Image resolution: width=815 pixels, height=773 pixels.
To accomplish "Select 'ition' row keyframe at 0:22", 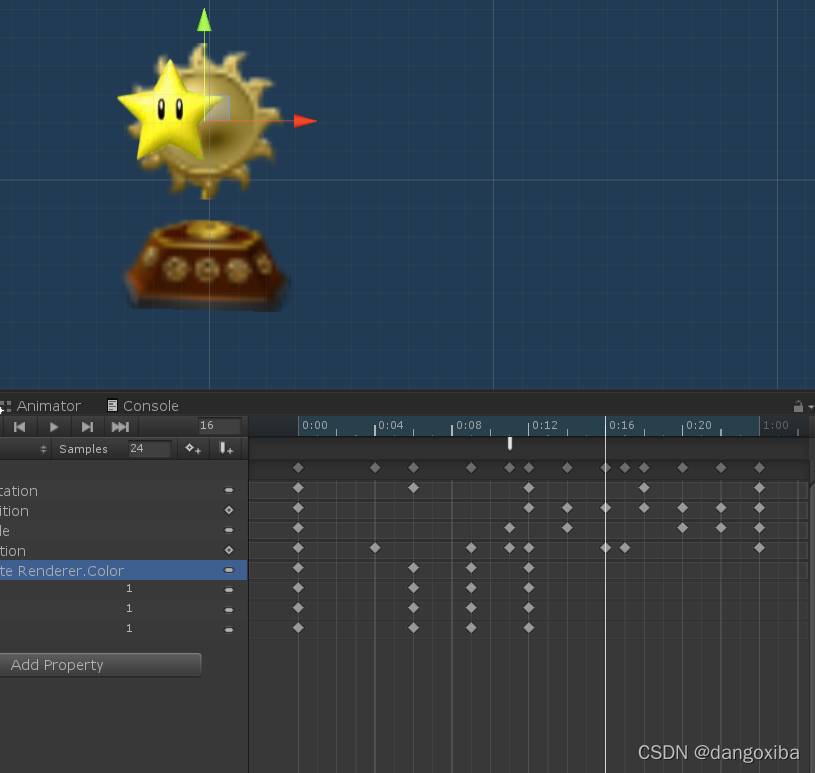I will tap(721, 508).
